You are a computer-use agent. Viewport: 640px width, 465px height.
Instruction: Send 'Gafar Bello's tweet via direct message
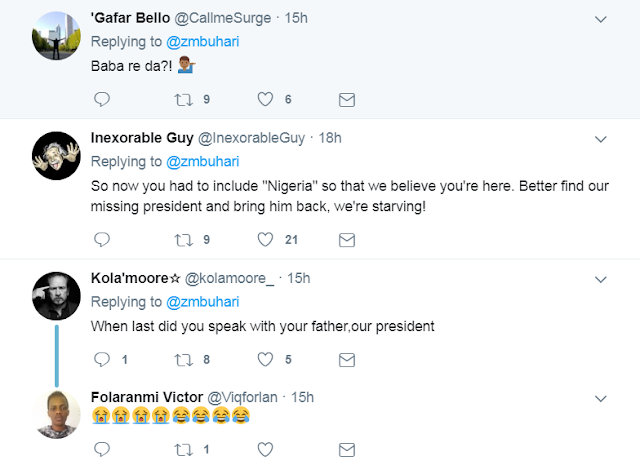click(x=346, y=99)
